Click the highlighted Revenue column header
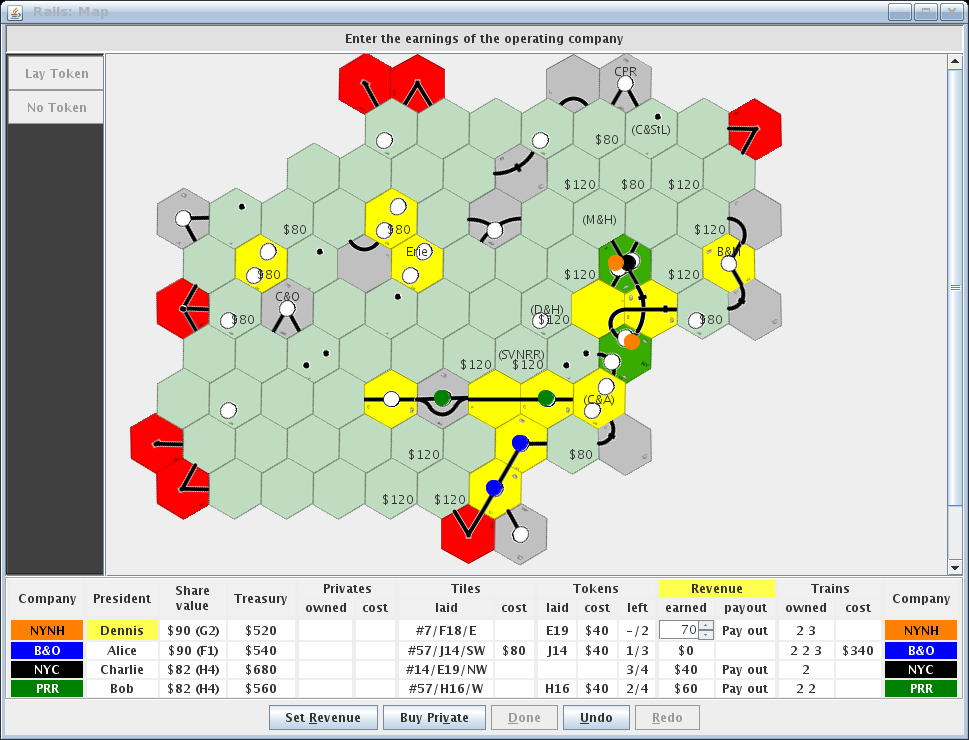969x740 pixels. click(716, 589)
